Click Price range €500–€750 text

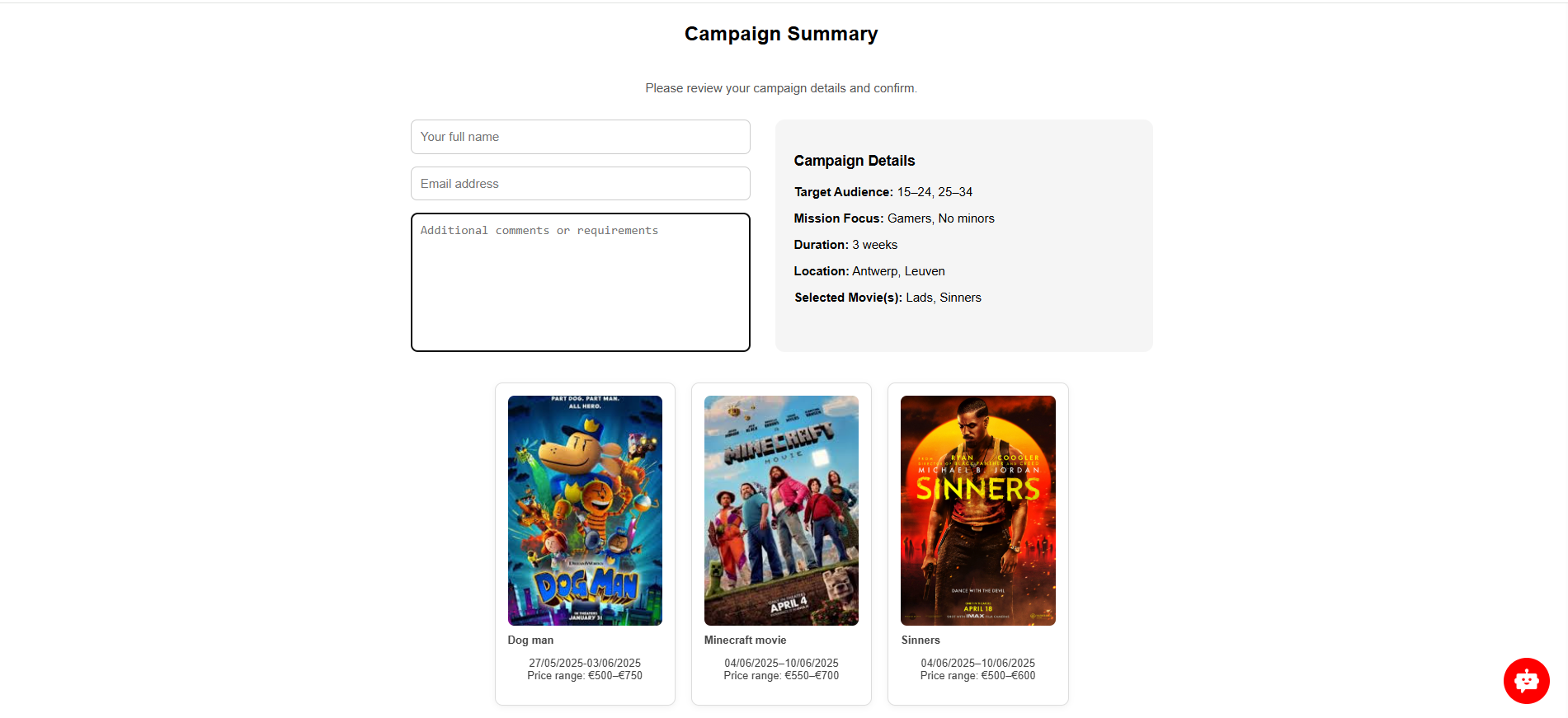tap(585, 676)
